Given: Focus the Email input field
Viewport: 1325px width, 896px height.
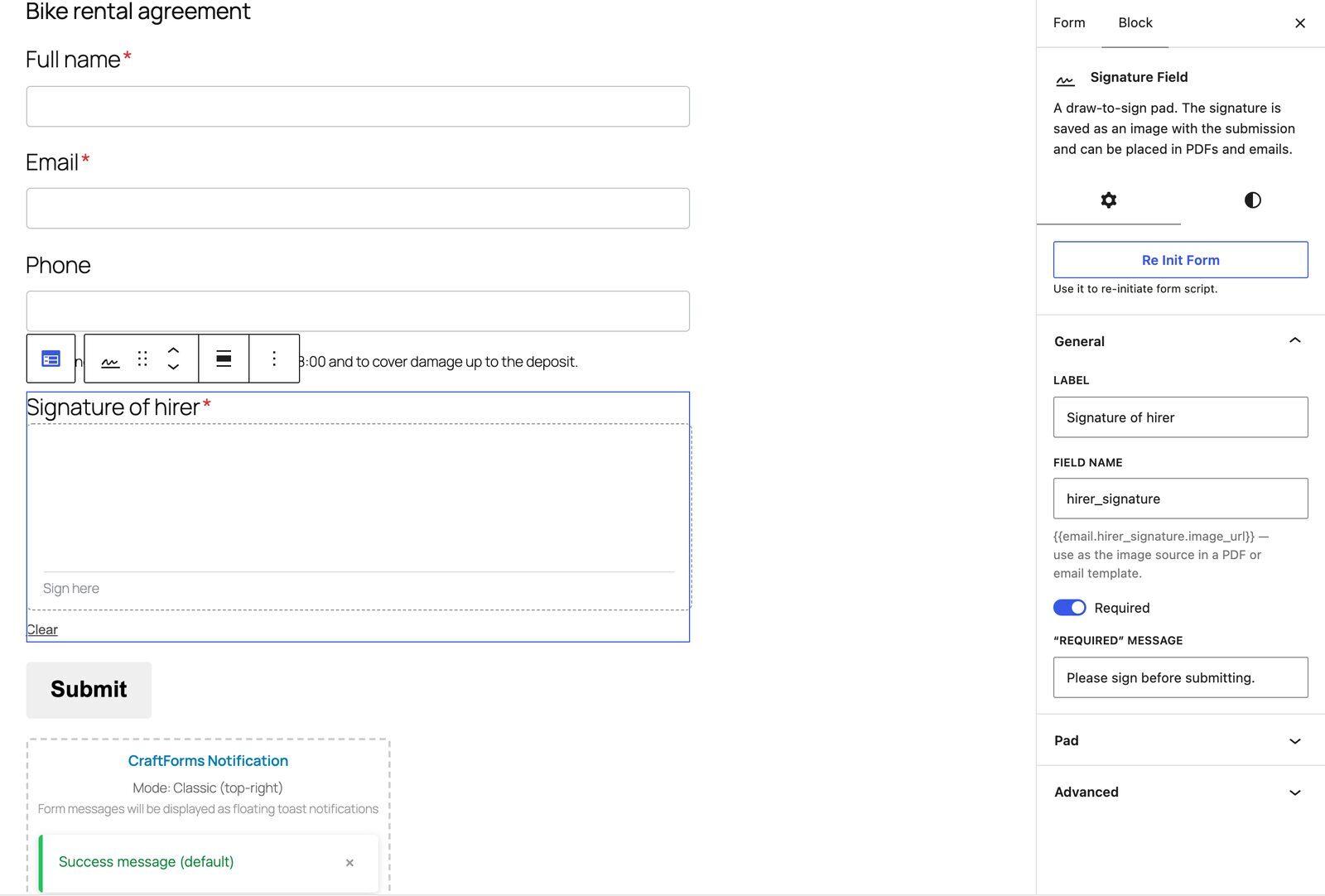Looking at the screenshot, I should pyautogui.click(x=358, y=209).
